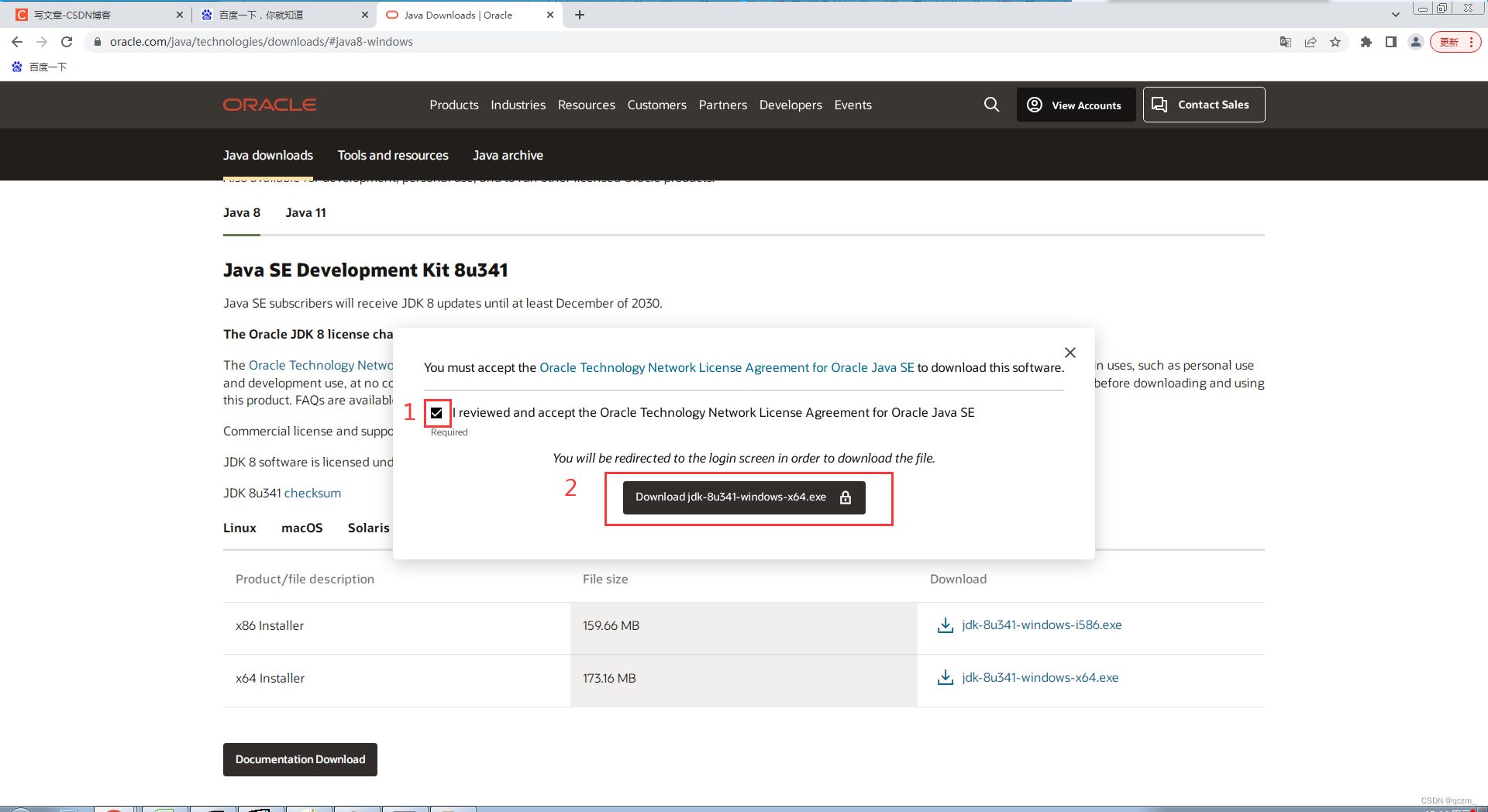The image size is (1488, 812).
Task: Click Contact Sales button
Action: click(x=1204, y=105)
